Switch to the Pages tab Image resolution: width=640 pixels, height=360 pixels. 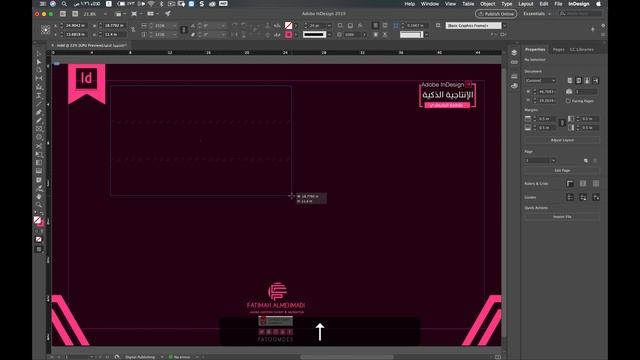pos(558,49)
